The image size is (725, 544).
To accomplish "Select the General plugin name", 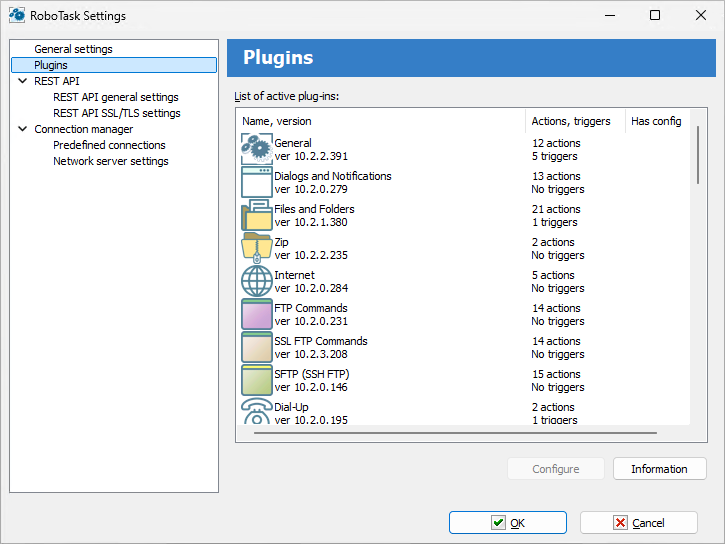I will tap(293, 143).
